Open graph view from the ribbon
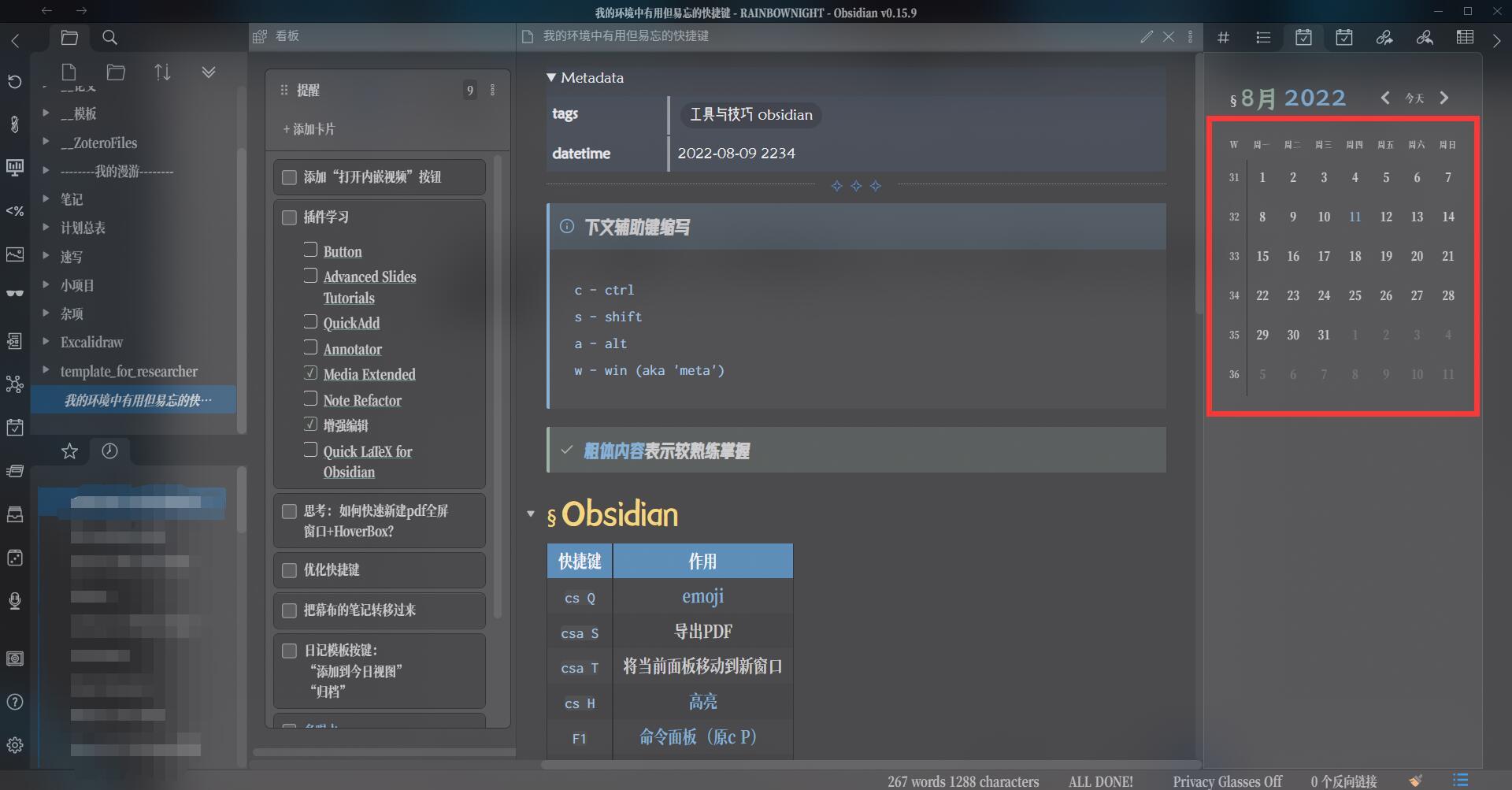Image resolution: width=1512 pixels, height=790 pixels. (15, 384)
